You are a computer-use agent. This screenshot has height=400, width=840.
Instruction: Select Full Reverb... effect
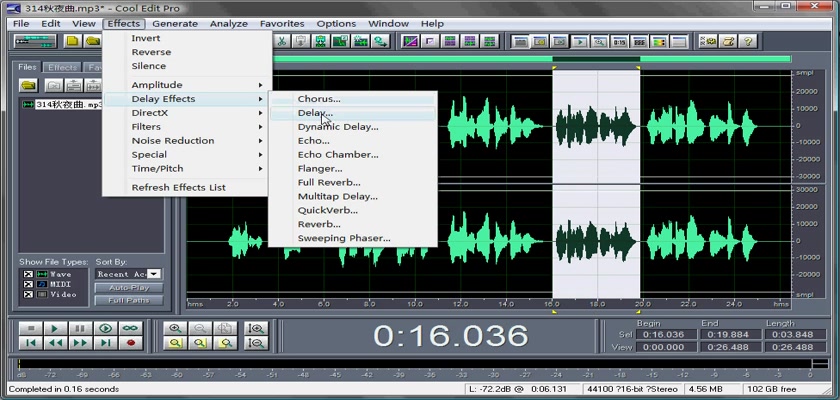[352, 183]
